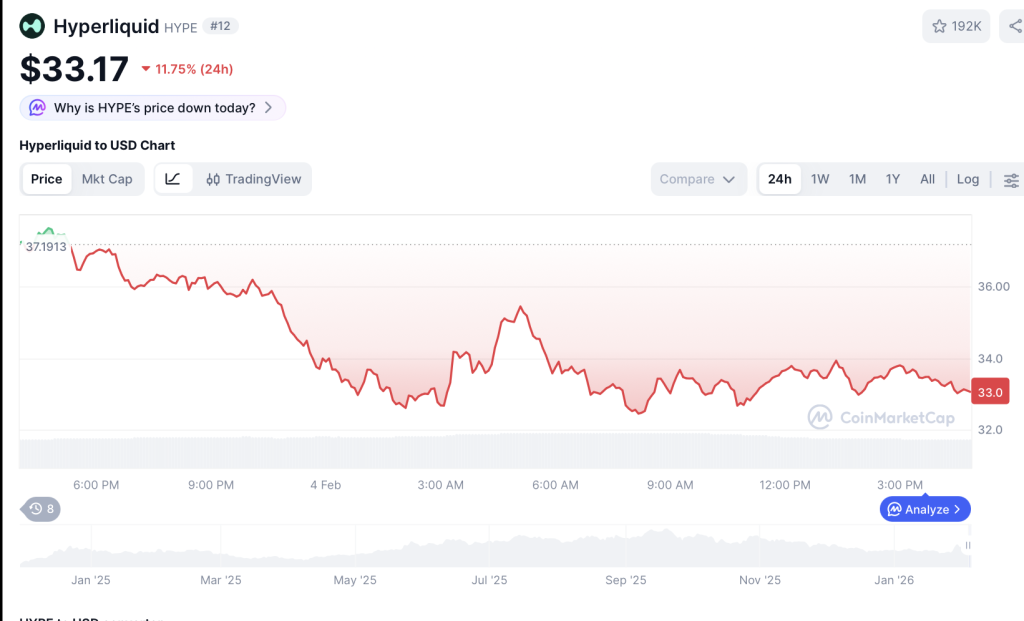Click the history badge showing 8
The width and height of the screenshot is (1024, 621).
coord(41,509)
